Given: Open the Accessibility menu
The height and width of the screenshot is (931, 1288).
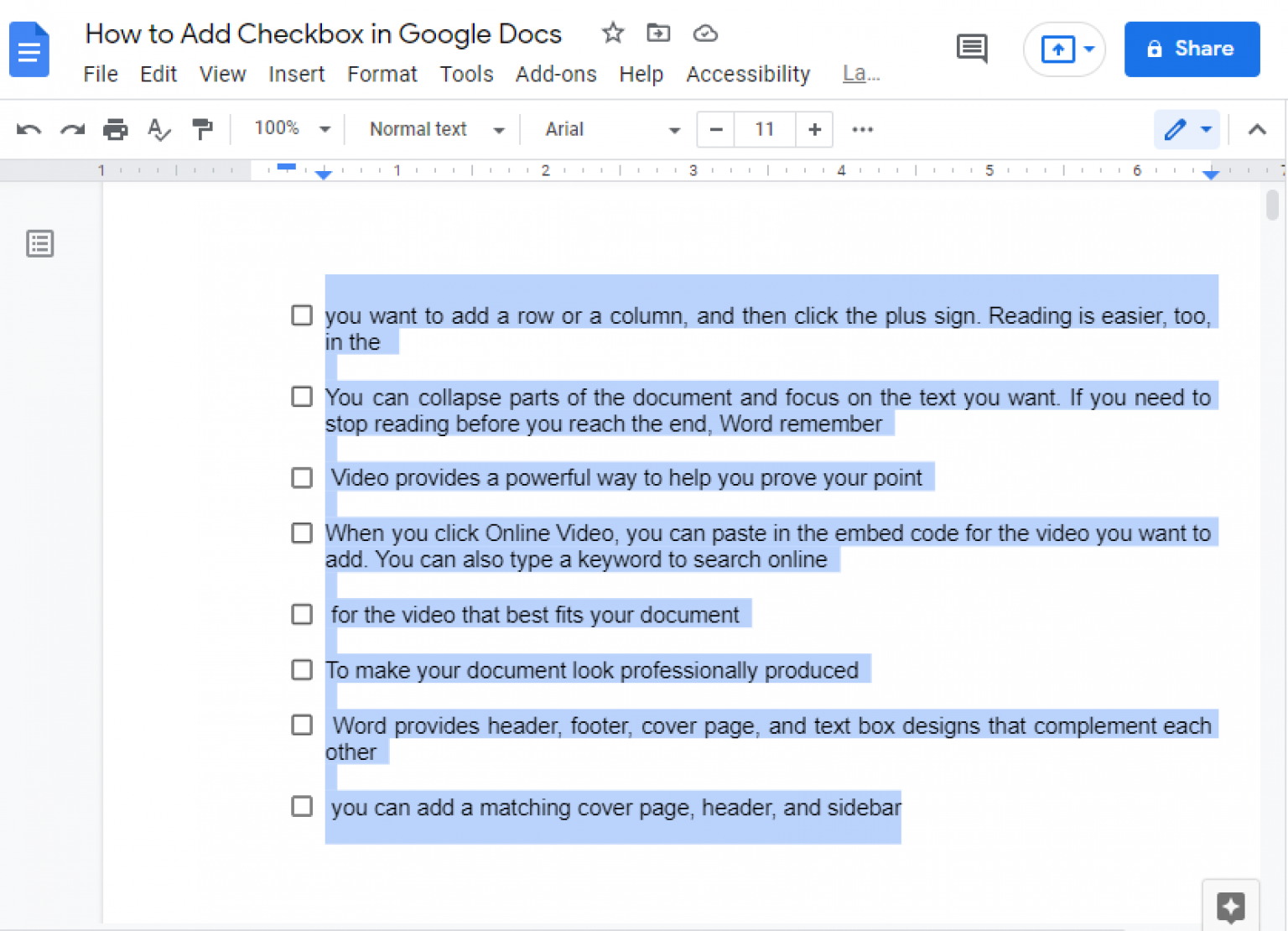Looking at the screenshot, I should point(749,75).
